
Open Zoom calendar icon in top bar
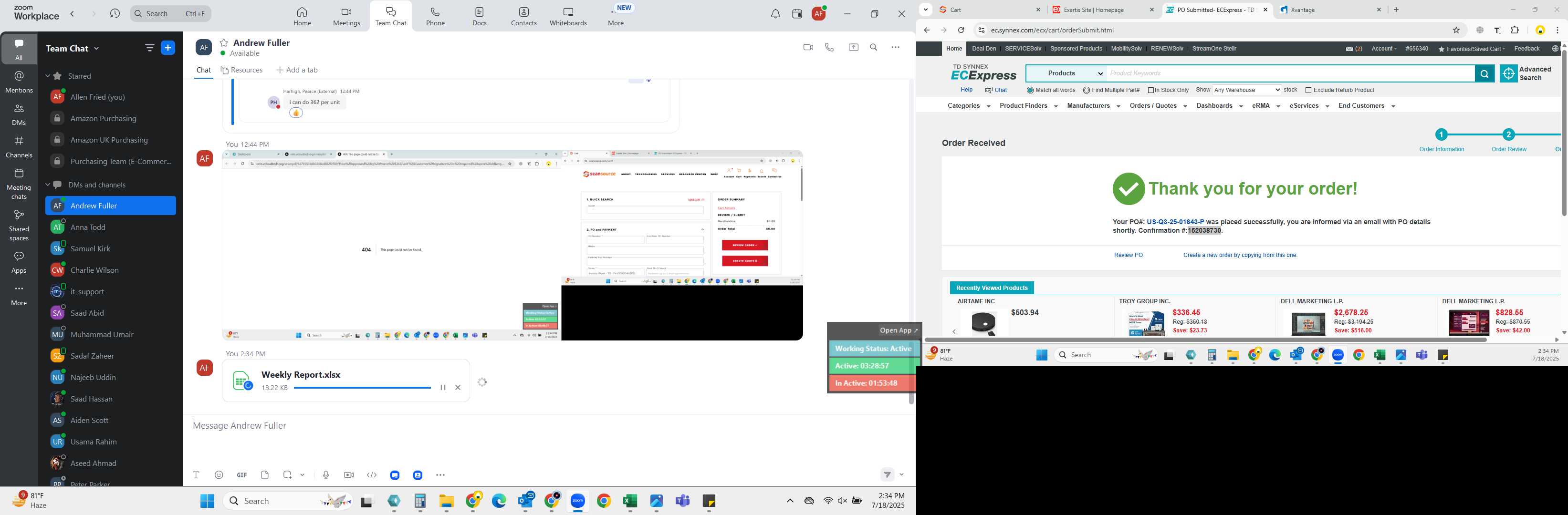click(x=797, y=14)
